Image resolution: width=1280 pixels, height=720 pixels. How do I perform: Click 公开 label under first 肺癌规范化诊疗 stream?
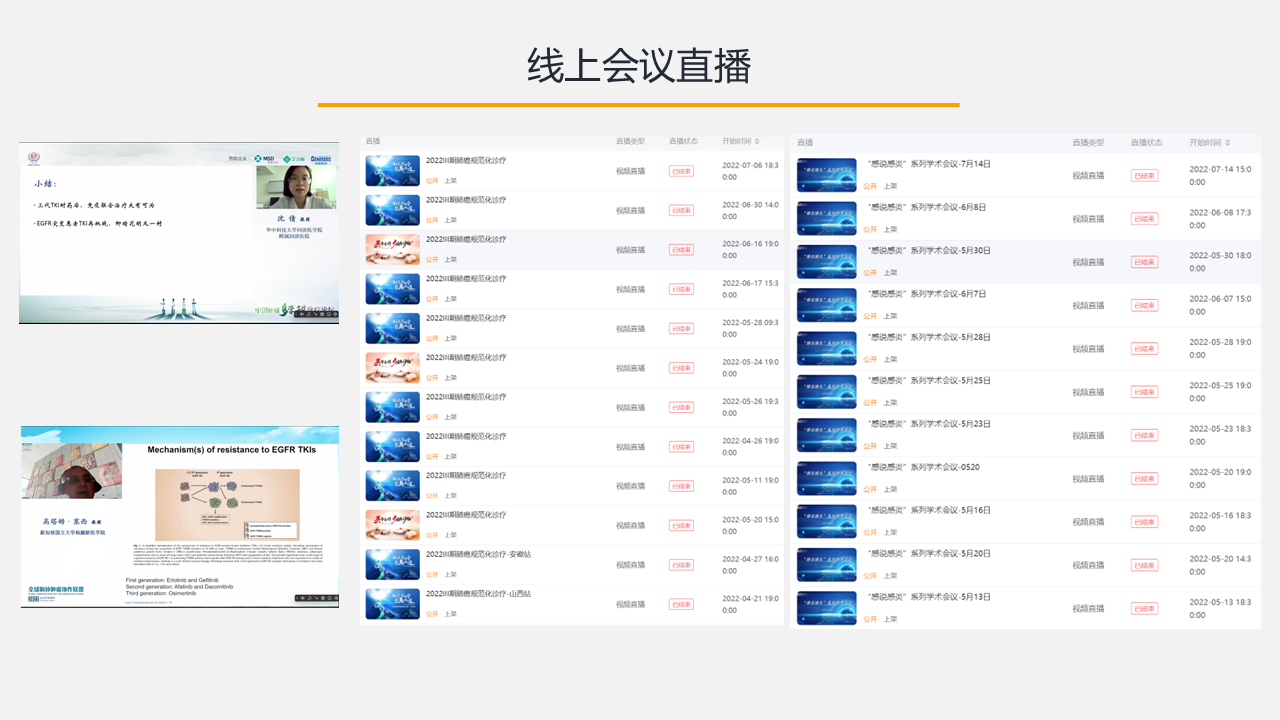click(432, 181)
